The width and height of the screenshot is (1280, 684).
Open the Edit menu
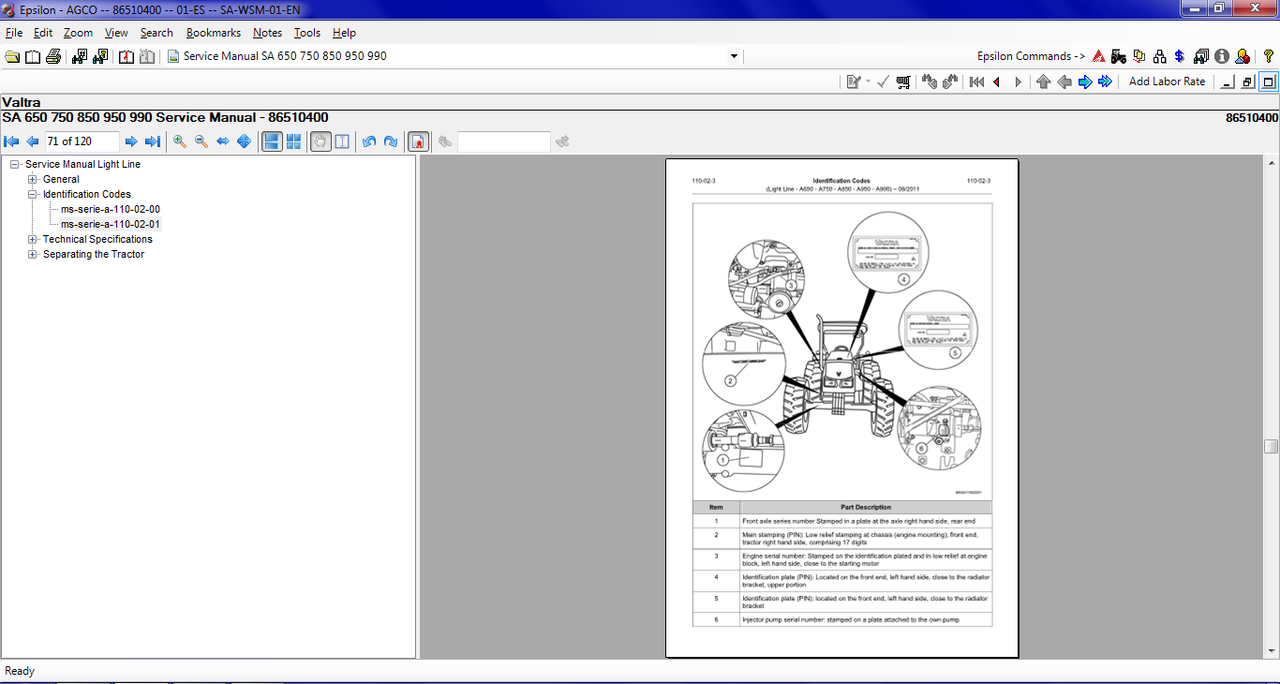pos(43,33)
